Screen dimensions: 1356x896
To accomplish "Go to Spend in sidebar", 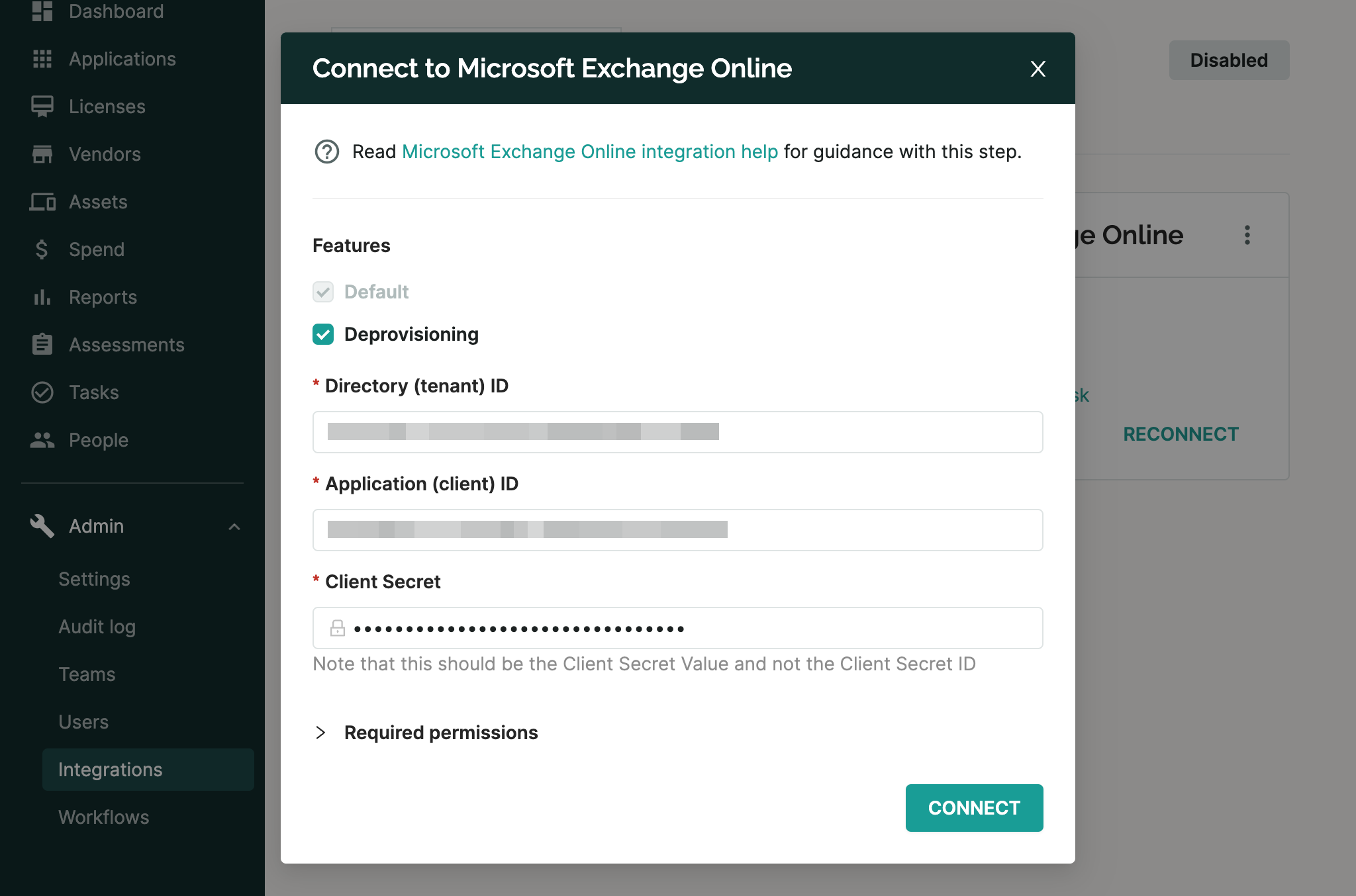I will pyautogui.click(x=97, y=249).
